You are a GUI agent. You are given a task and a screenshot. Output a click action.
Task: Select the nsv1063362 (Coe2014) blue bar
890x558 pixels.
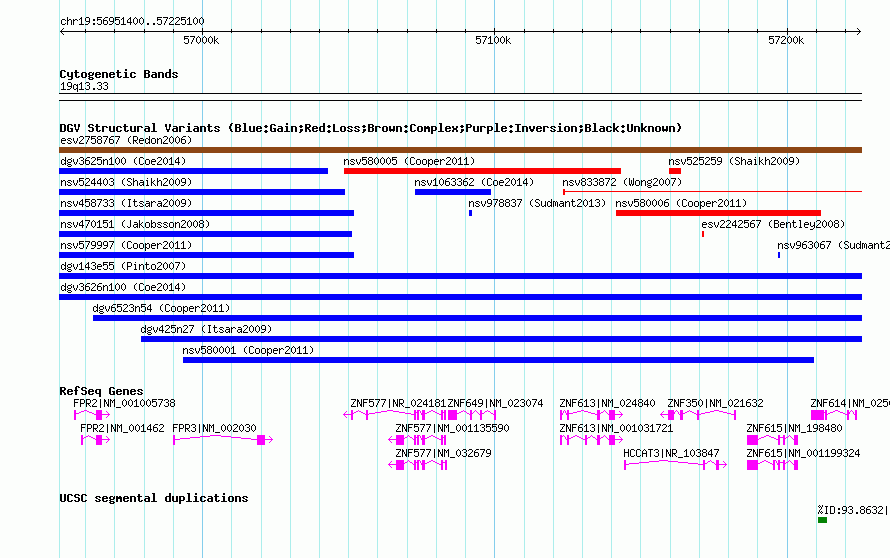[x=453, y=192]
